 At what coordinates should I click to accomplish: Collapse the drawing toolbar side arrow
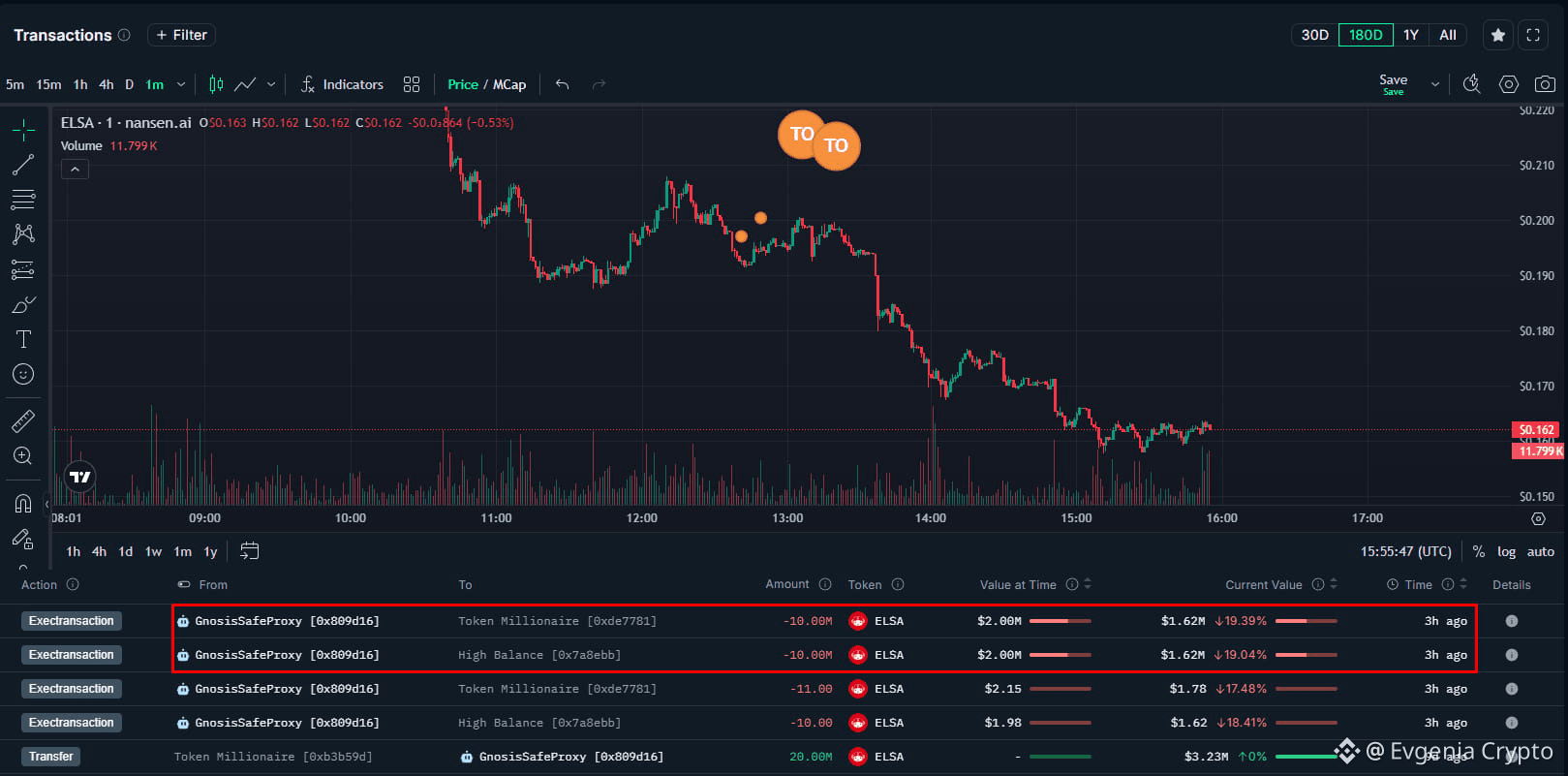[x=46, y=505]
